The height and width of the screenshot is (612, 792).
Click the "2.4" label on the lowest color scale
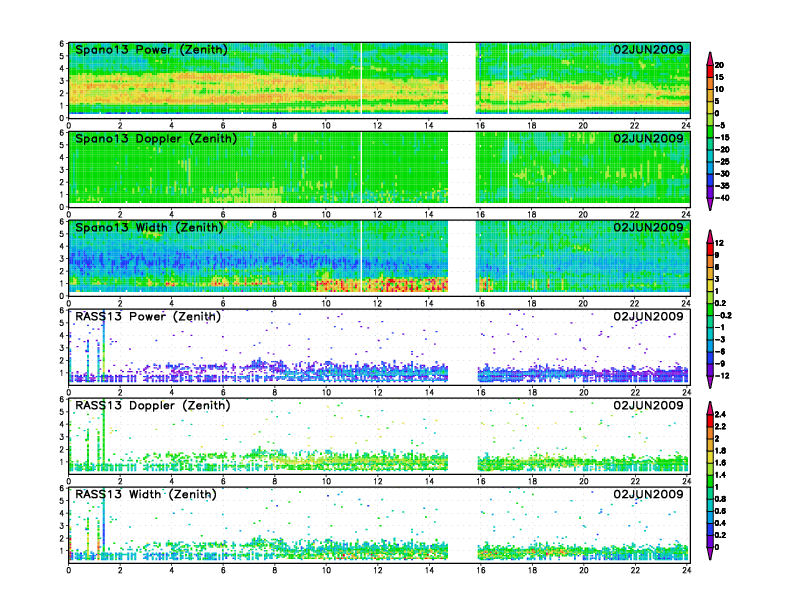(720, 414)
